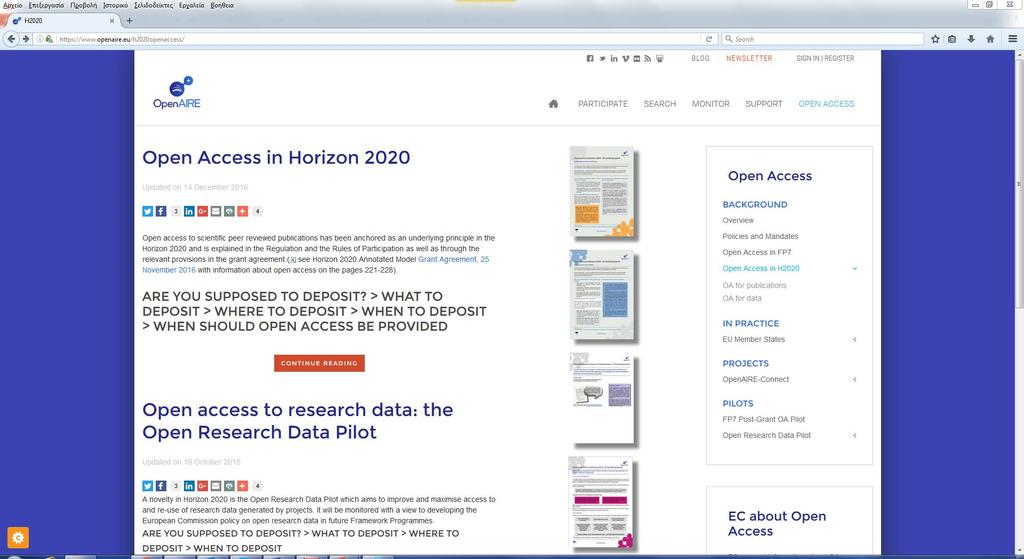Screen dimensions: 1024x559
Task: Click into the browser Search field
Action: click(823, 39)
